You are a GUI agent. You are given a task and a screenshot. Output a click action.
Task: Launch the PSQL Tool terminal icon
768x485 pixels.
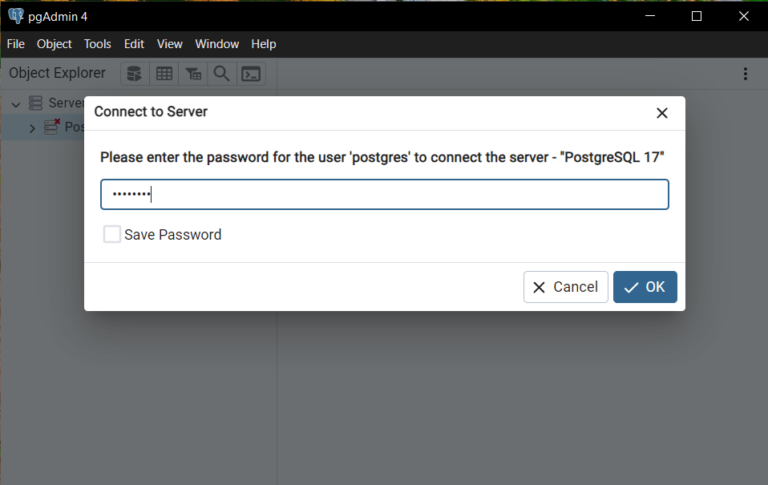click(x=251, y=74)
